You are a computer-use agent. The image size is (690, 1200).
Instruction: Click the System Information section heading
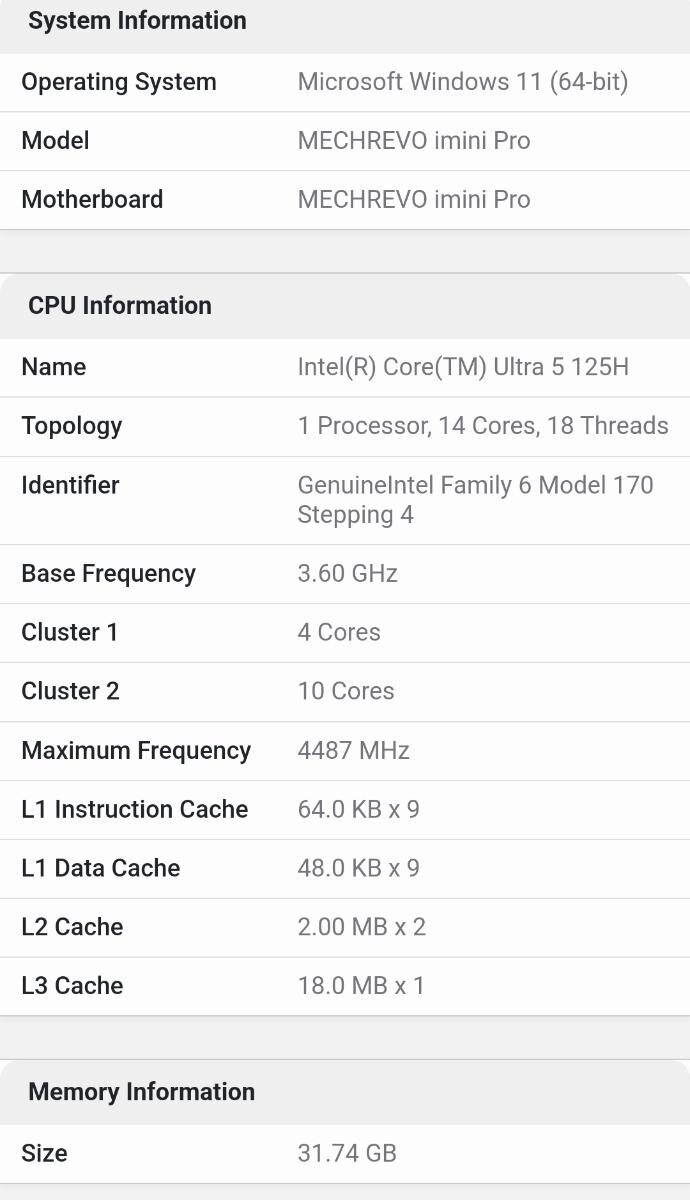pos(137,21)
